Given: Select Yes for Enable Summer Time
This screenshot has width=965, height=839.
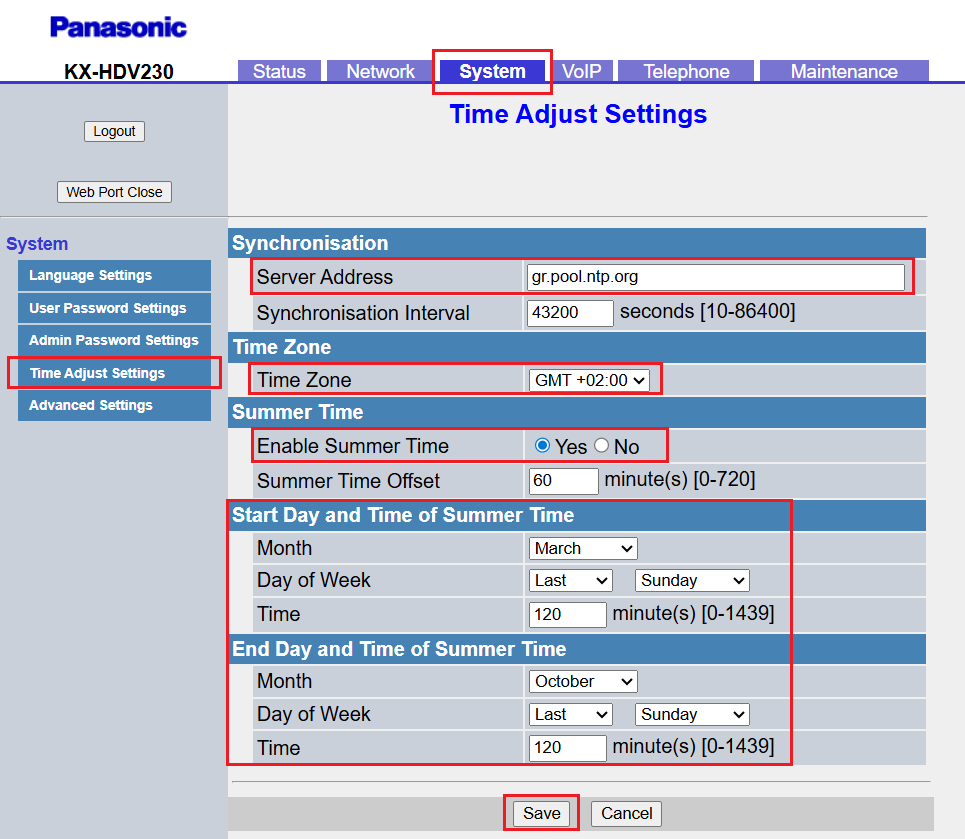Looking at the screenshot, I should tap(543, 446).
